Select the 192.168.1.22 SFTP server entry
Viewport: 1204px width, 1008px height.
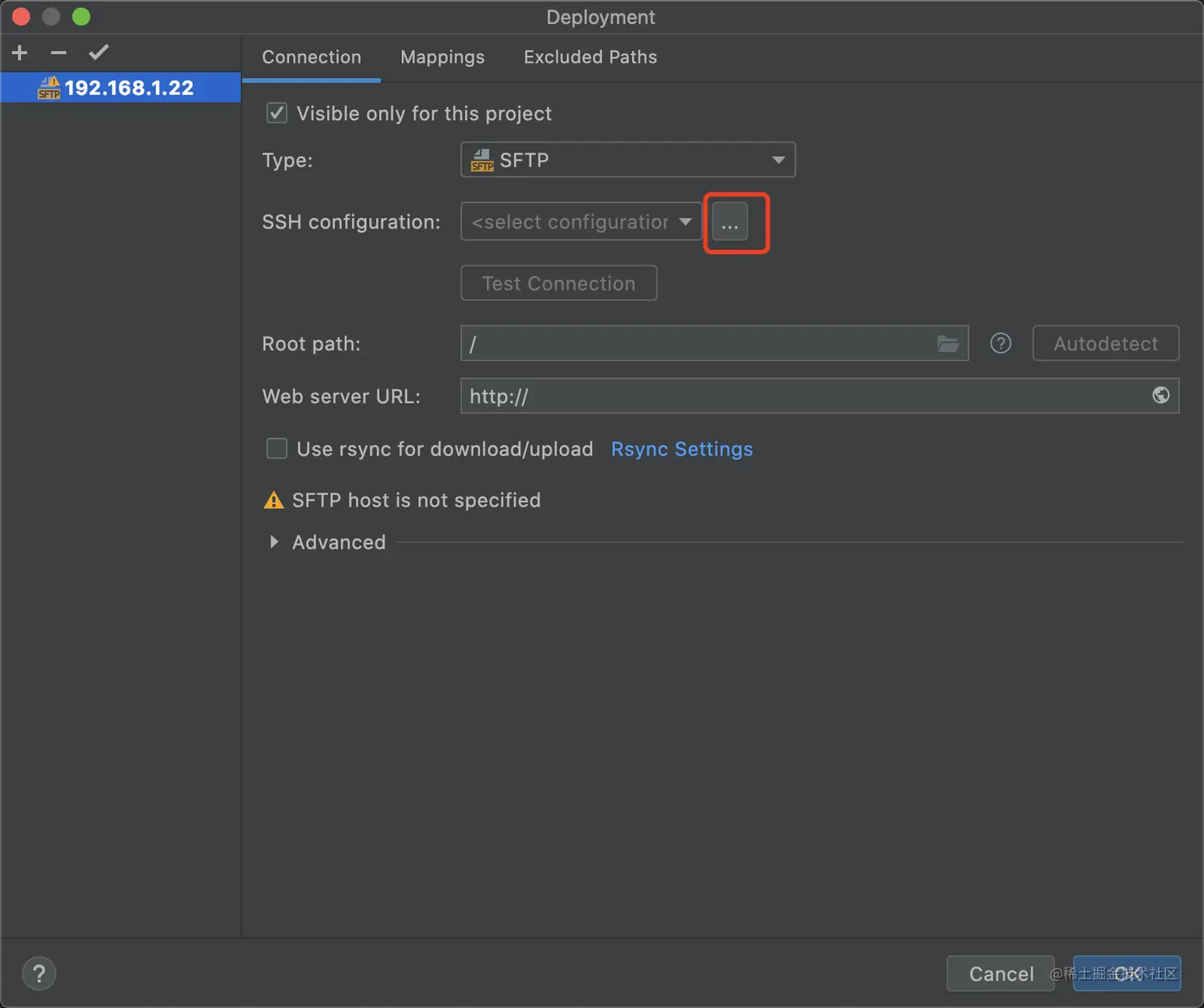click(120, 88)
